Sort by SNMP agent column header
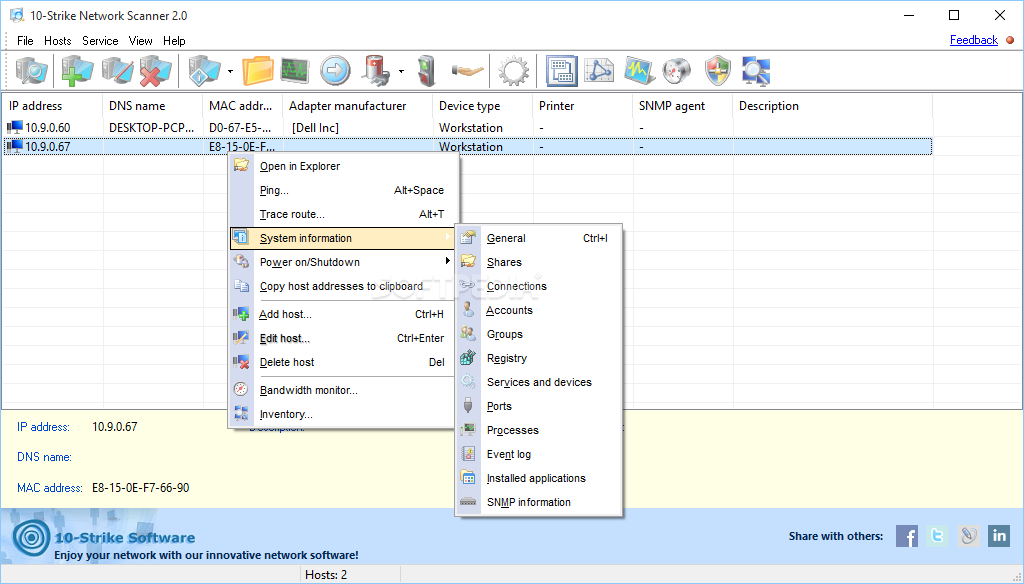This screenshot has width=1024, height=584. (683, 106)
